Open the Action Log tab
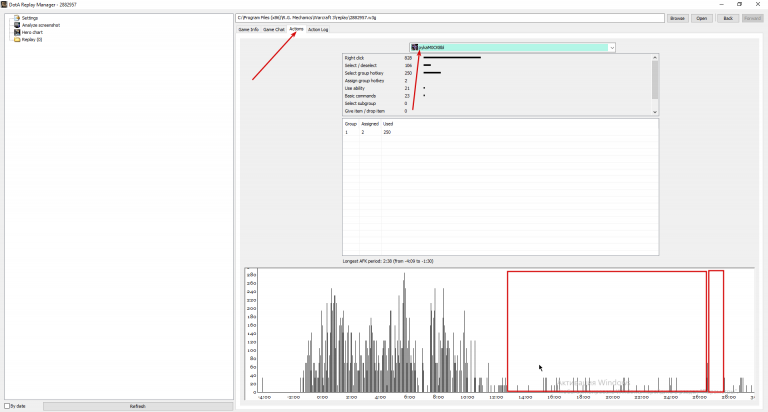Screen dimensions: 768x412 [x=318, y=29]
